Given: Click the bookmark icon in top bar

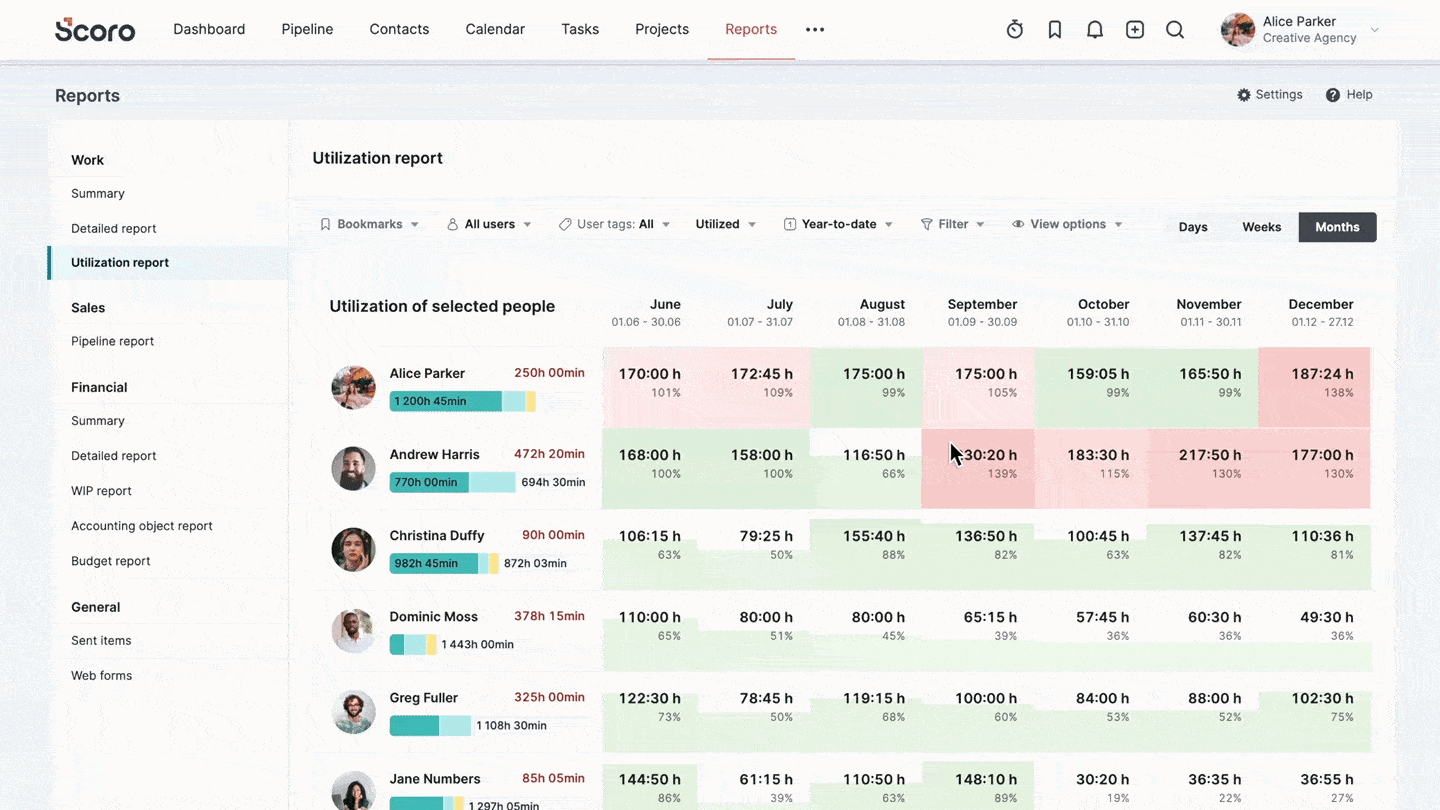Looking at the screenshot, I should (1054, 30).
